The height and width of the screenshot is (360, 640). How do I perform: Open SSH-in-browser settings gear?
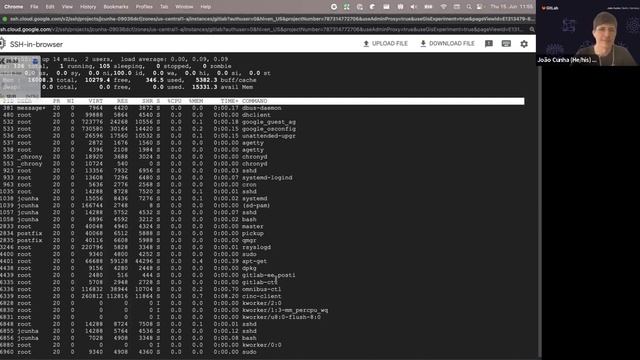[524, 44]
